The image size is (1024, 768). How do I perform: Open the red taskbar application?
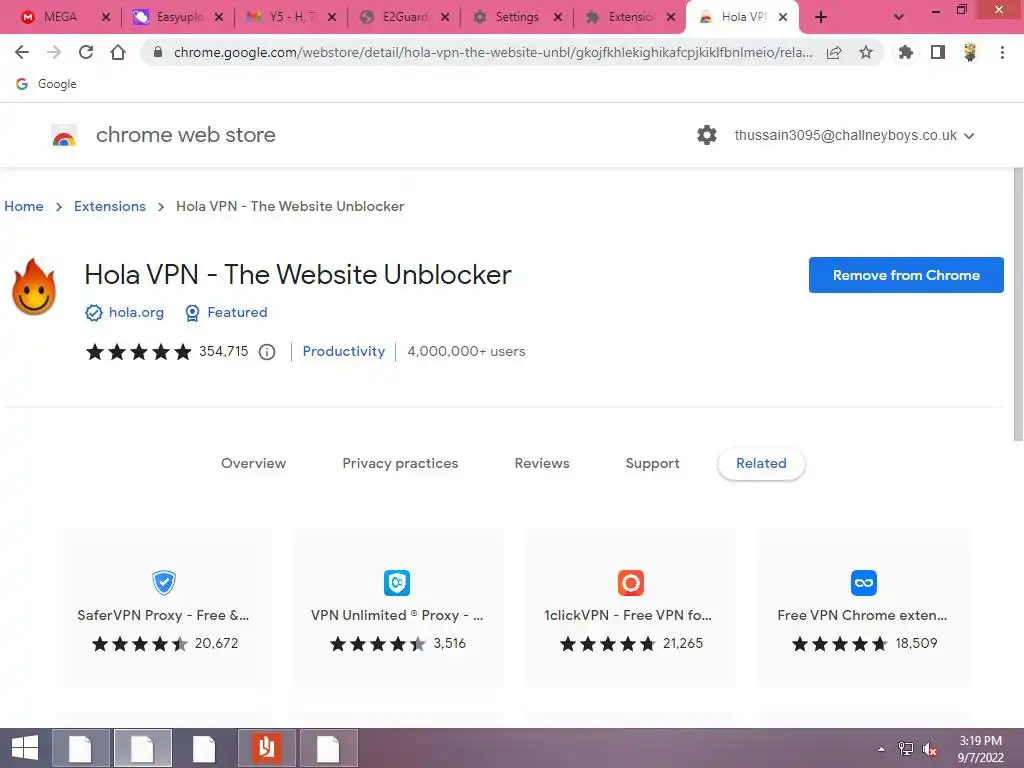pos(266,748)
